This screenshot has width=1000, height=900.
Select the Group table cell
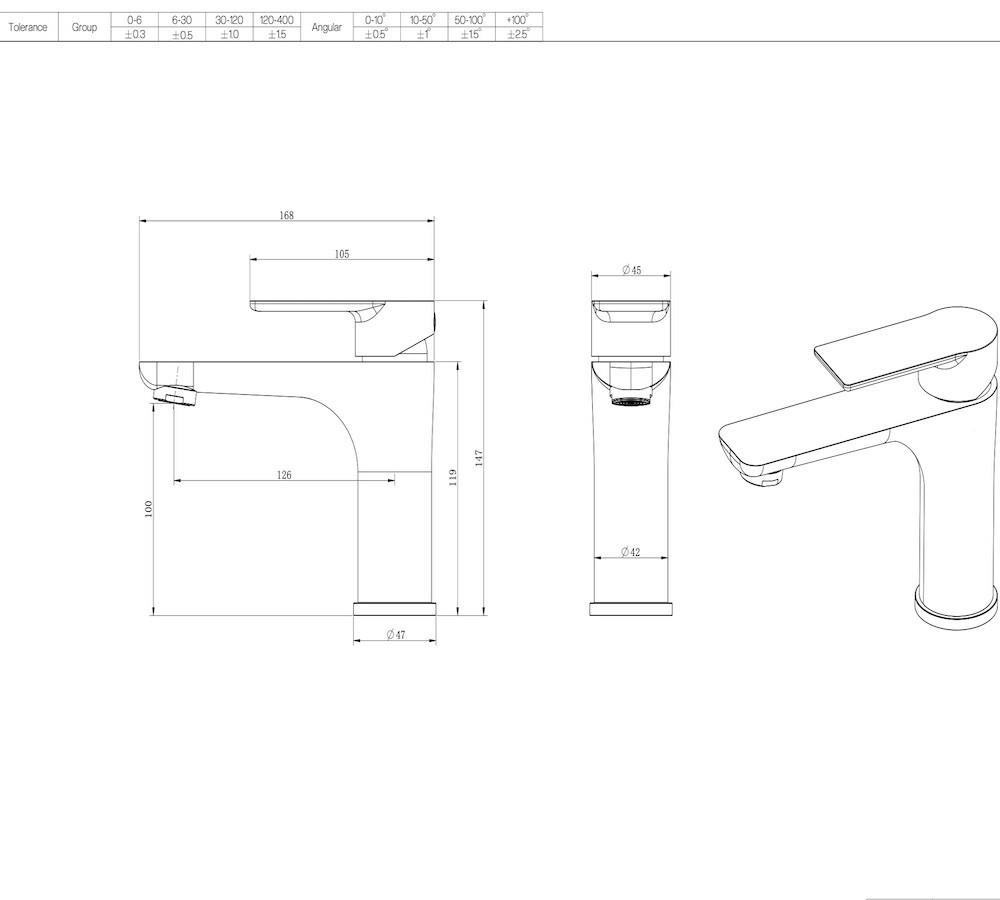(86, 27)
